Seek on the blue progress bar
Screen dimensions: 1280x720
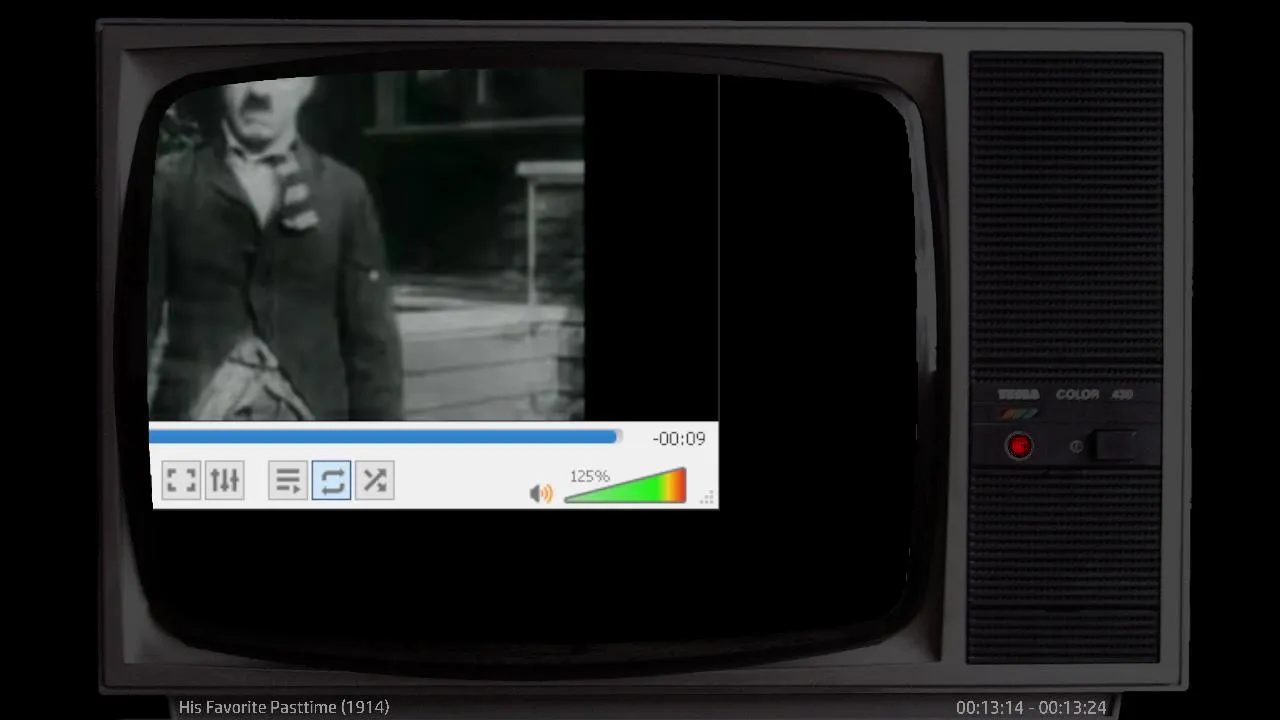pos(386,437)
